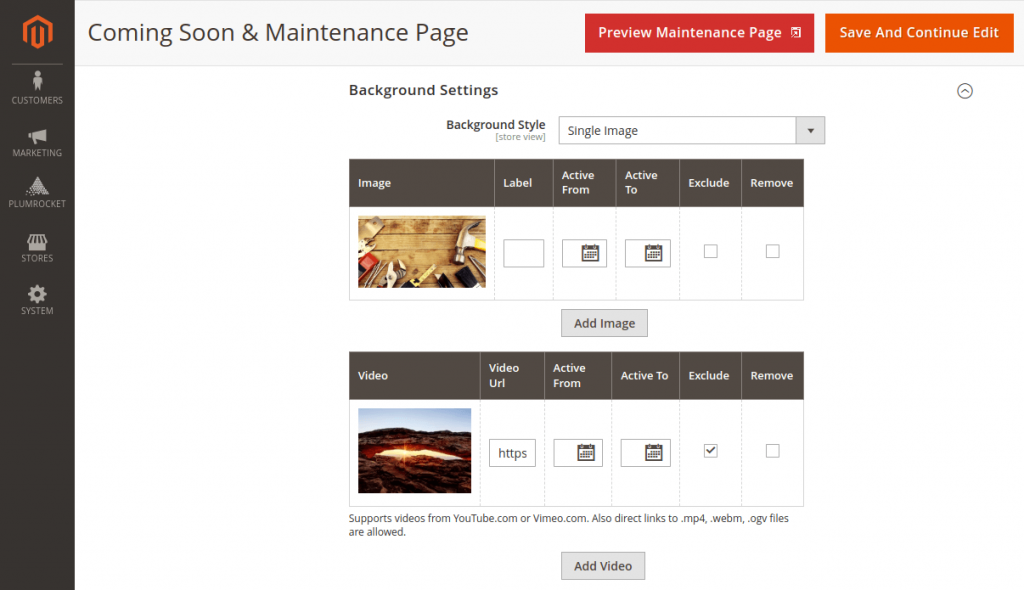Uncheck the Exclude checkbox on the video row

[710, 450]
